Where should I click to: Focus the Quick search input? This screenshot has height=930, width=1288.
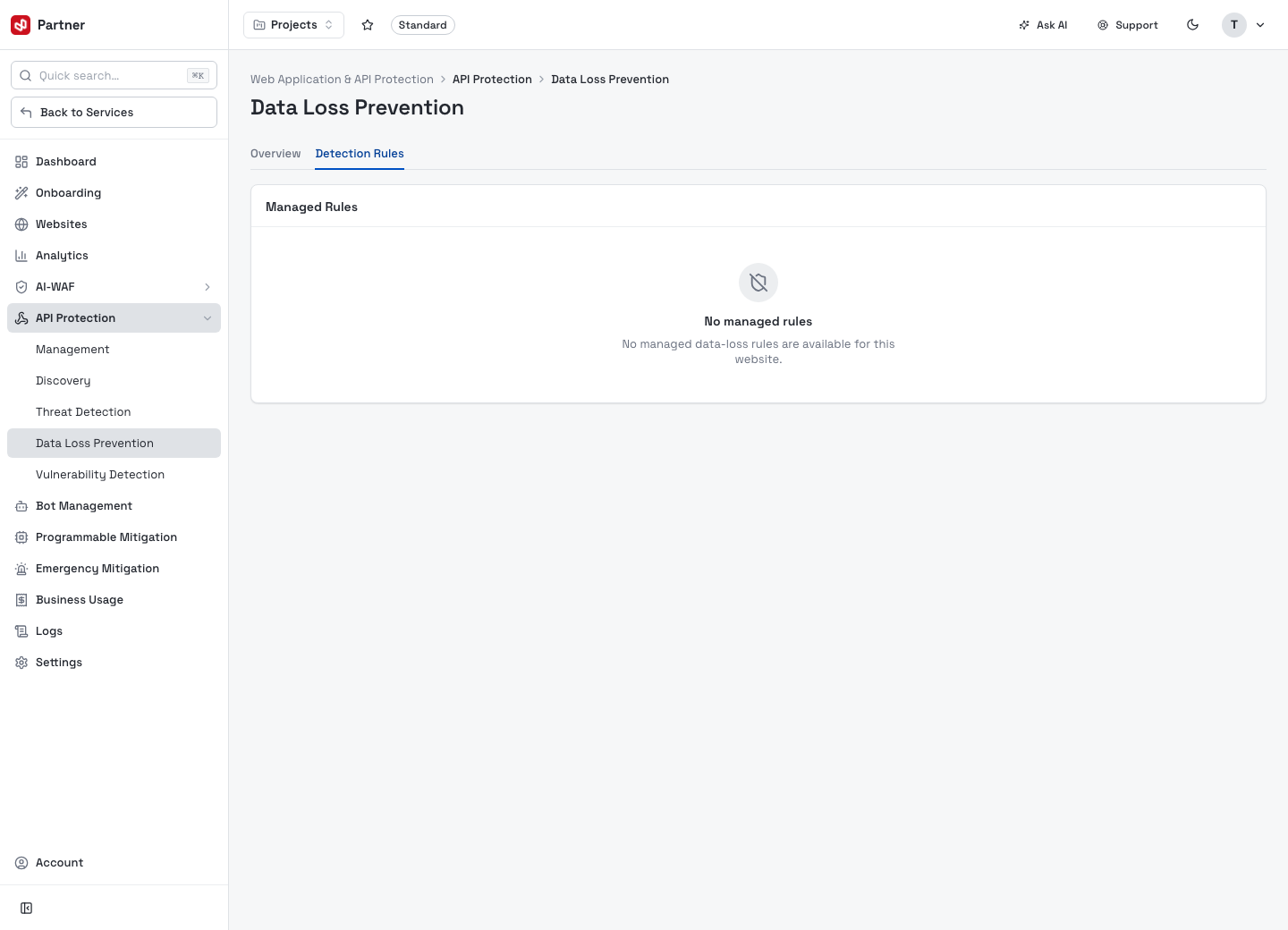114,76
